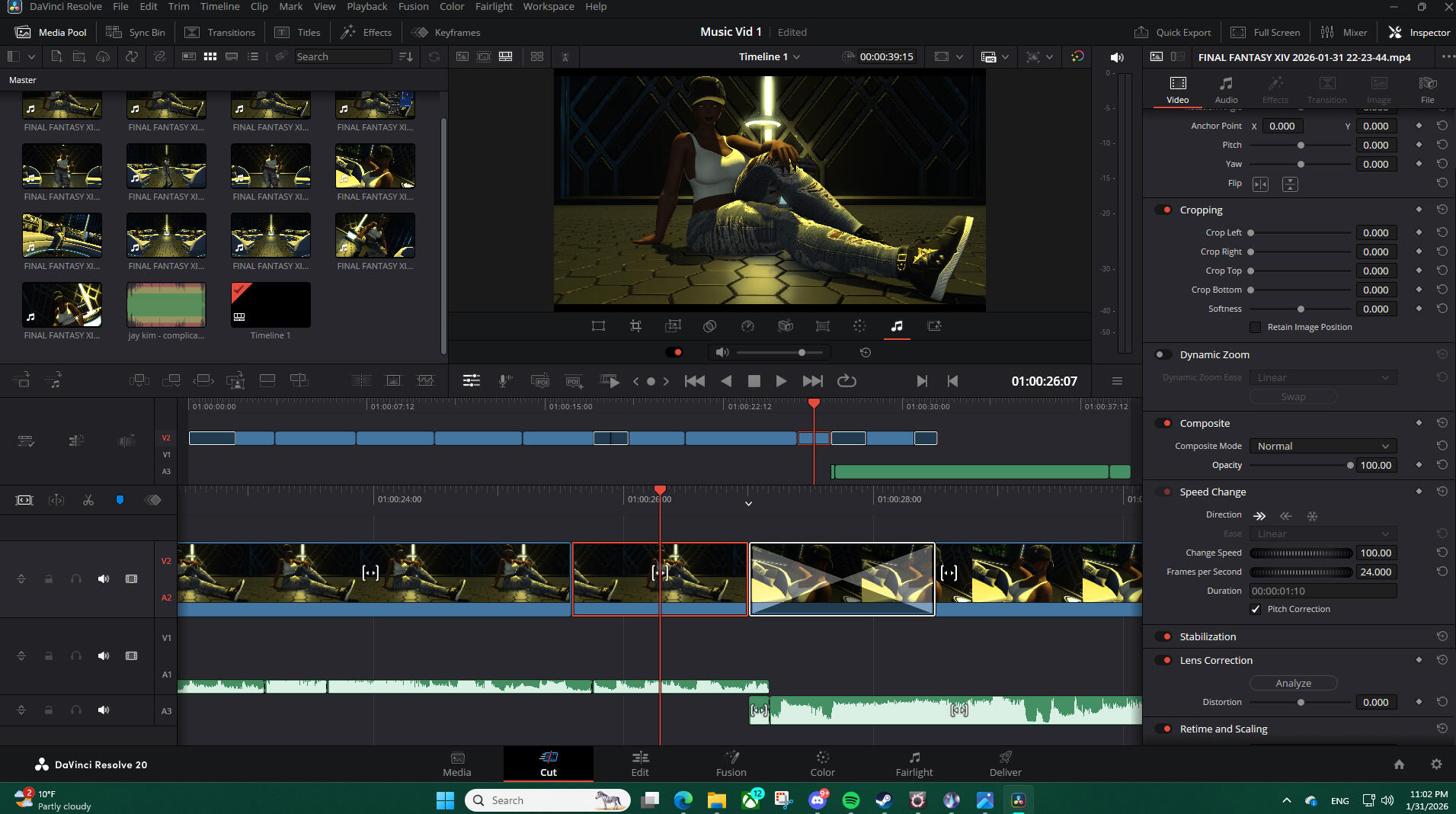Flip image horizontally in Inspector
Viewport: 1456px width, 814px height.
[x=1261, y=184]
